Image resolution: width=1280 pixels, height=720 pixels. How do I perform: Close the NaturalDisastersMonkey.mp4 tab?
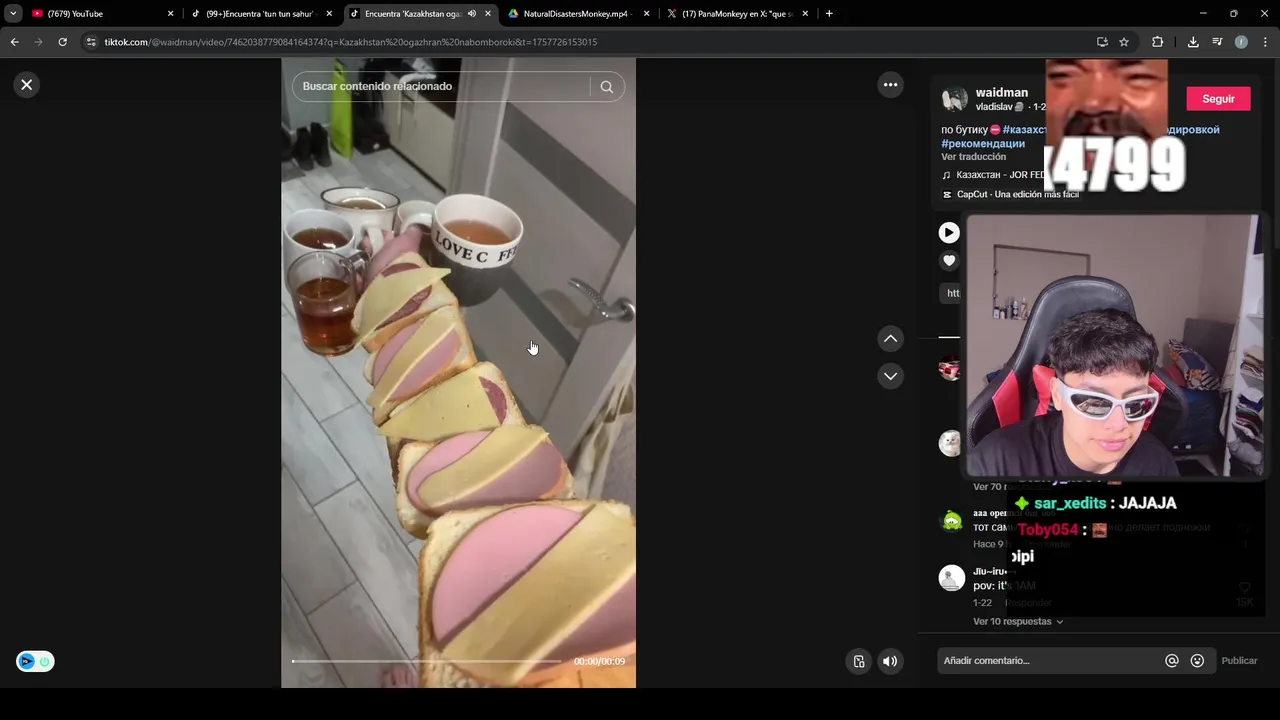tap(647, 14)
